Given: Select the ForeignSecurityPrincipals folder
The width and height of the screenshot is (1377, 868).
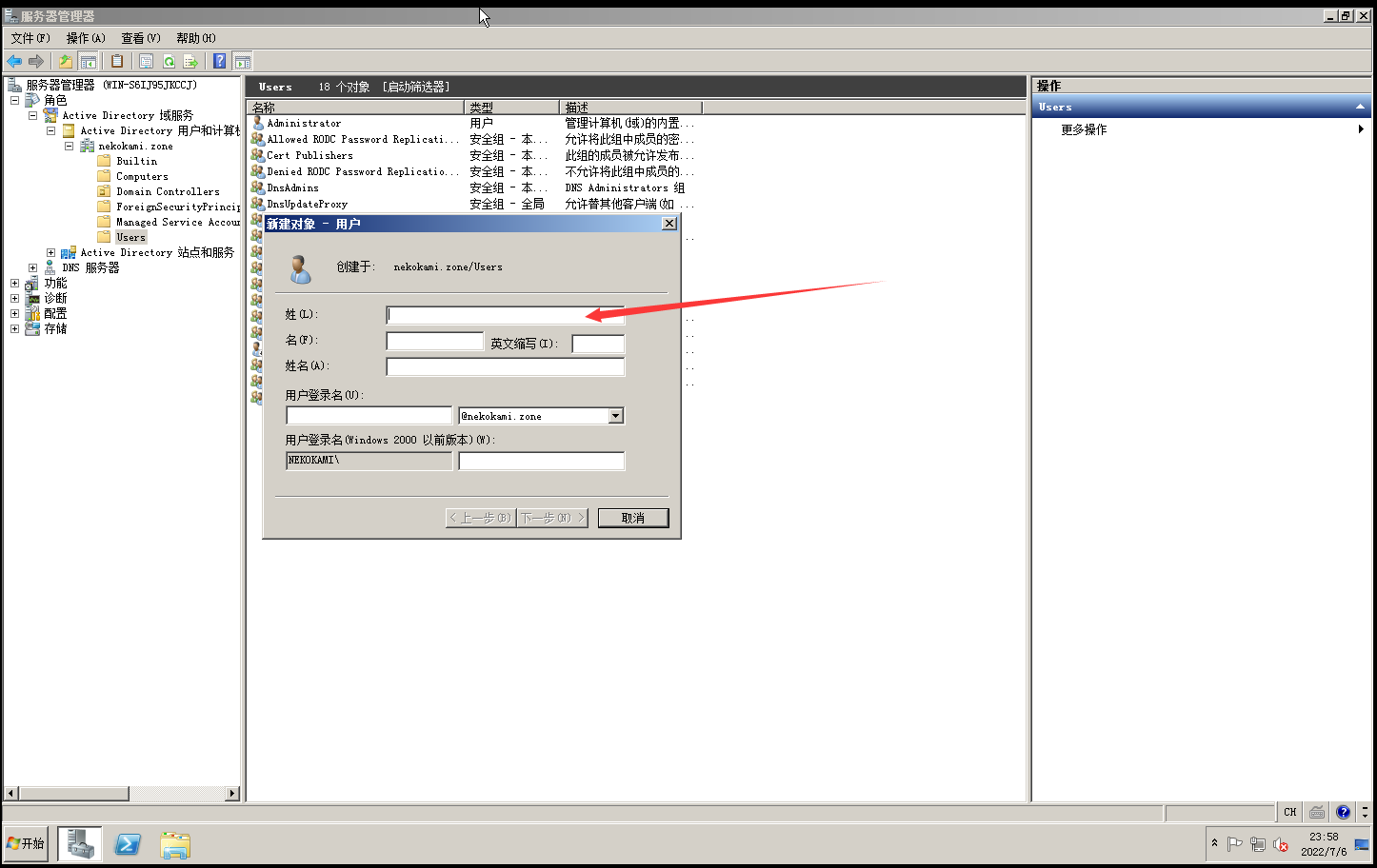Looking at the screenshot, I should click(178, 207).
